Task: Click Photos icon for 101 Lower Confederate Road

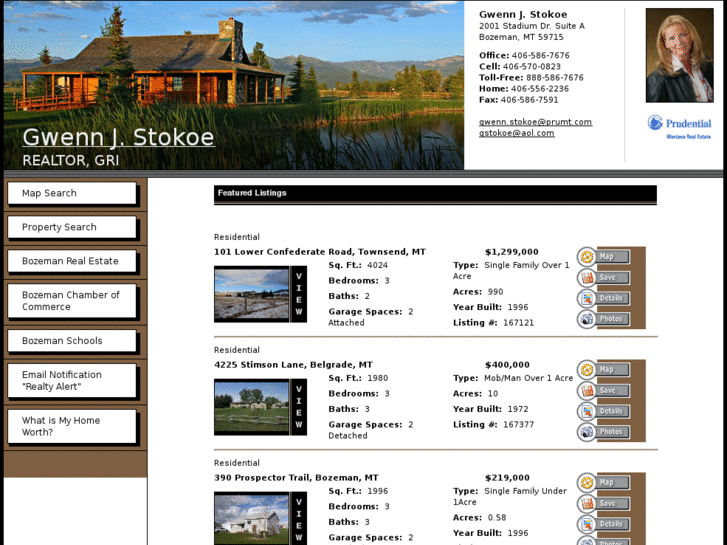Action: 587,319
